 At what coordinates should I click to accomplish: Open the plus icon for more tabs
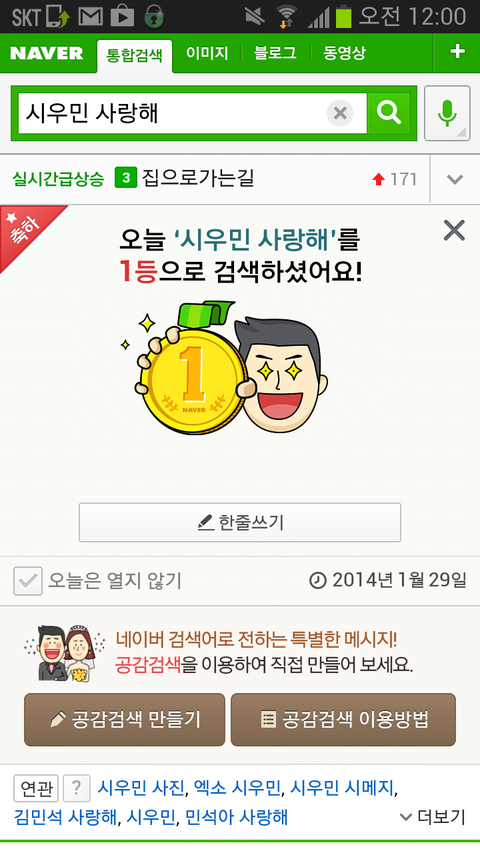457,52
